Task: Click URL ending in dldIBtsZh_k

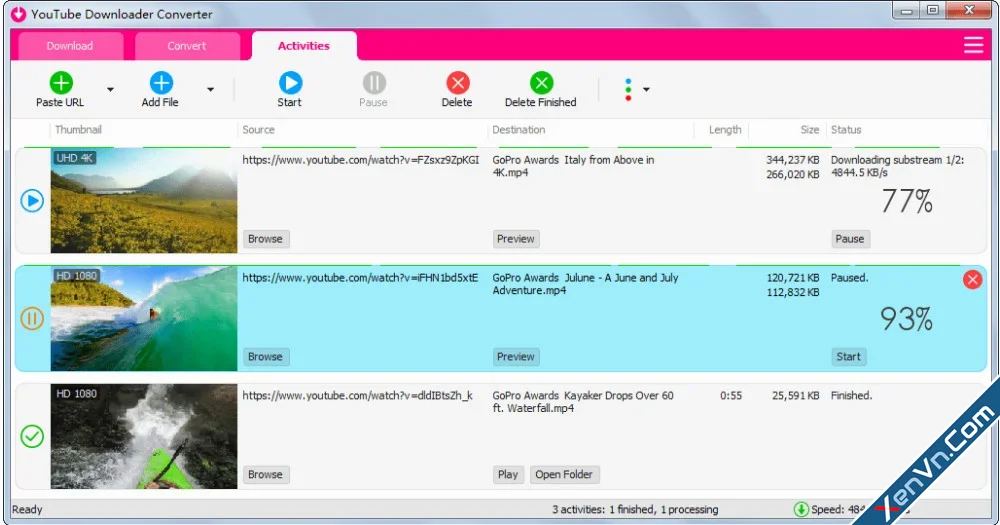Action: (x=358, y=396)
